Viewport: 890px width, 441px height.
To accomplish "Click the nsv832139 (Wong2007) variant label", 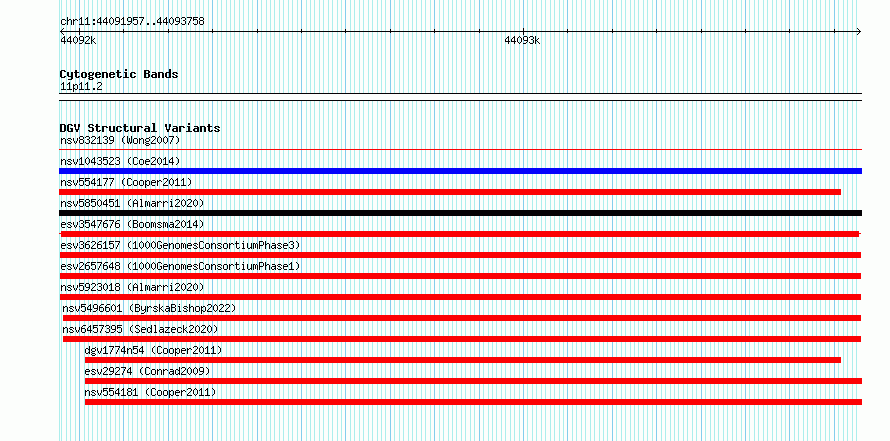I will click(120, 140).
